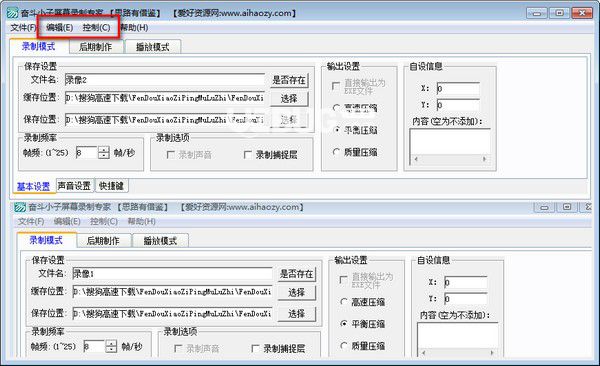Select 高速压缩 radio in the 录像1 window

(344, 302)
